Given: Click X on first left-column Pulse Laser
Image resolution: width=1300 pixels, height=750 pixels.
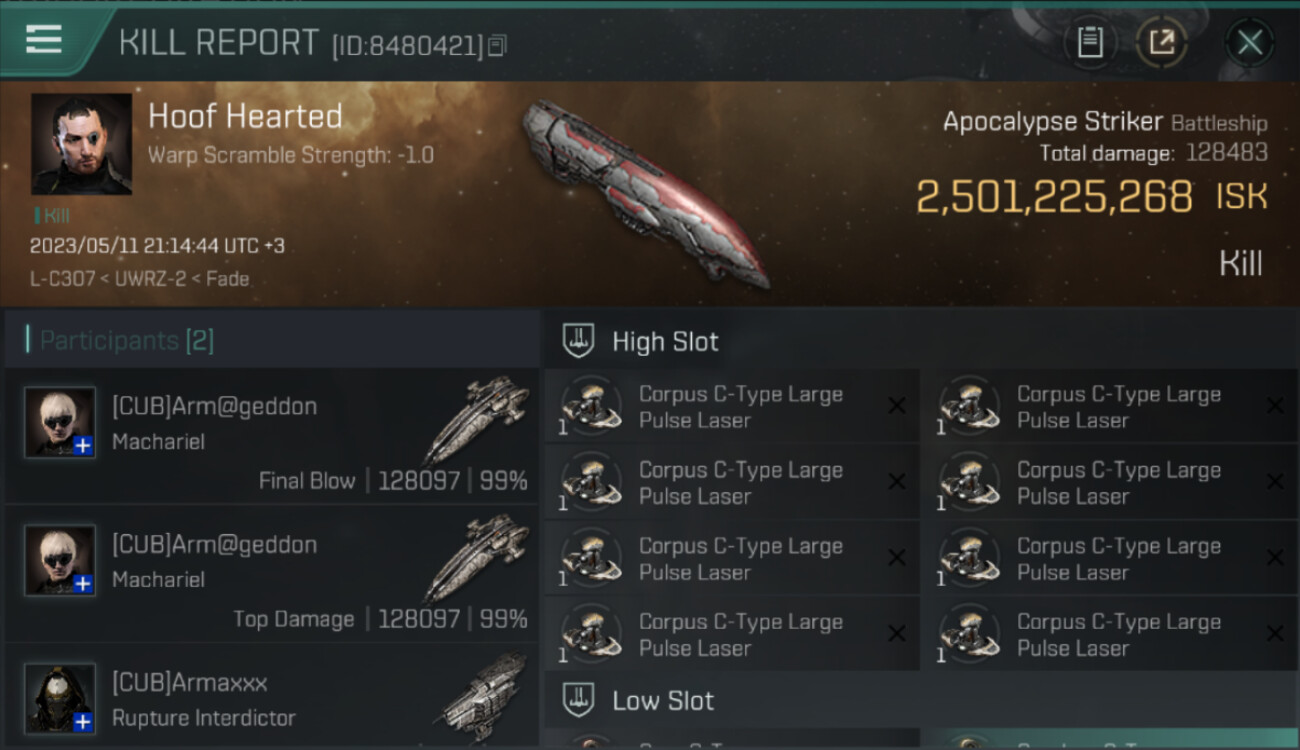Looking at the screenshot, I should tap(897, 406).
